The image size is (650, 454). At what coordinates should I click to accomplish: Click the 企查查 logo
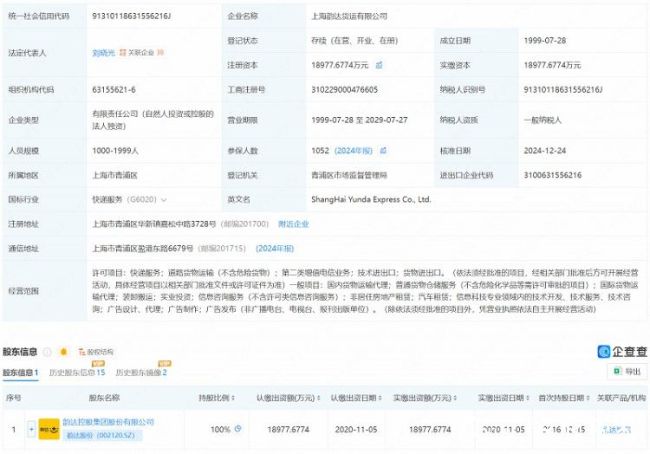tap(622, 352)
